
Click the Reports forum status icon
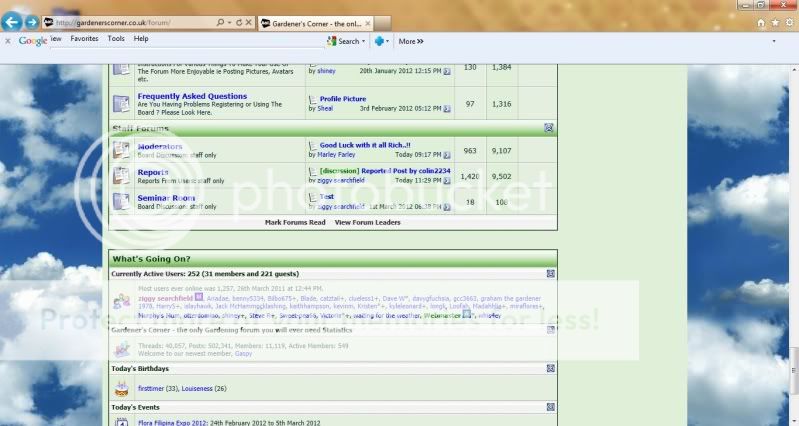click(121, 176)
